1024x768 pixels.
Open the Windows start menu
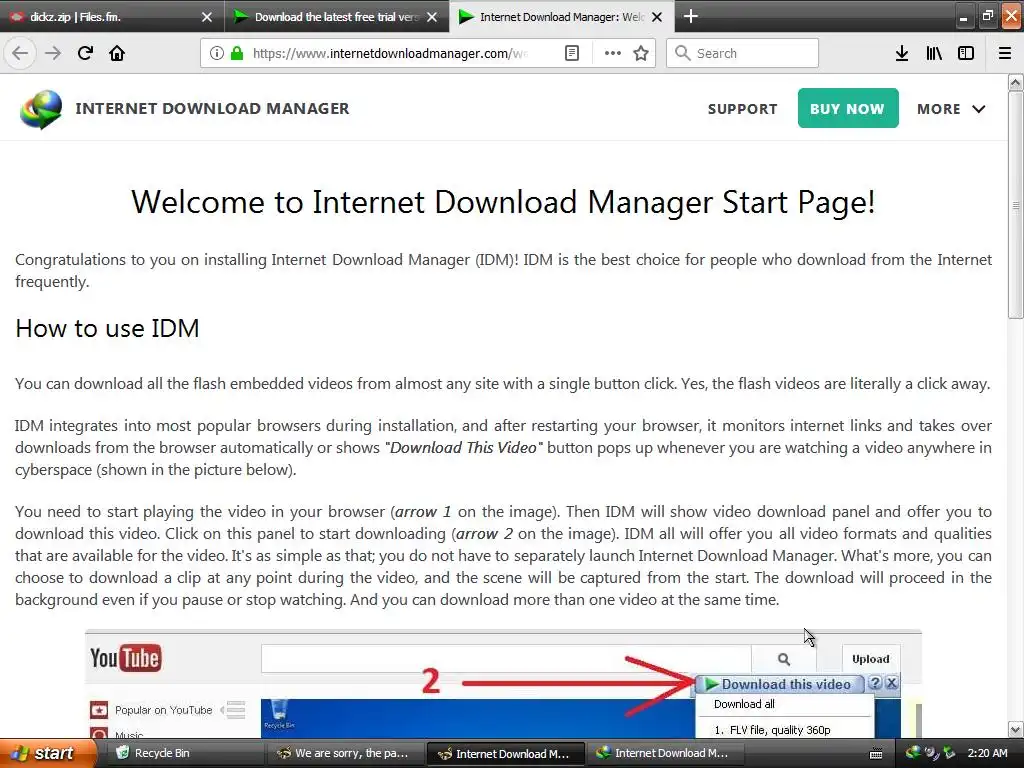[x=47, y=754]
